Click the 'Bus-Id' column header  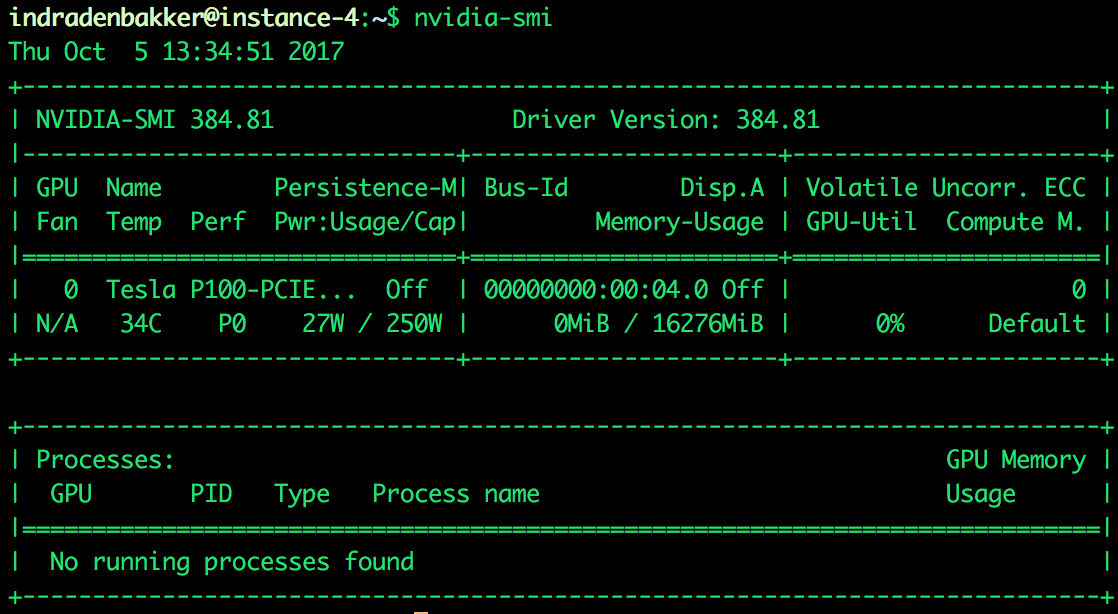526,188
